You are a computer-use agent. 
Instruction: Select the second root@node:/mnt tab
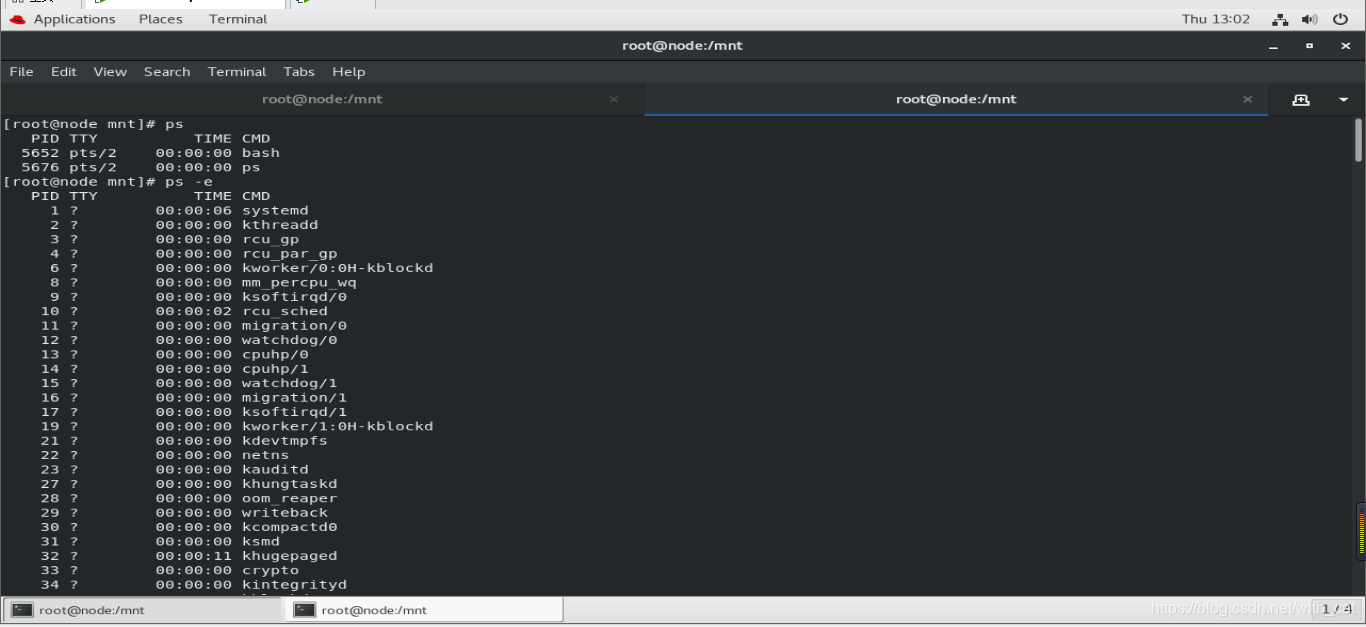pyautogui.click(x=956, y=99)
